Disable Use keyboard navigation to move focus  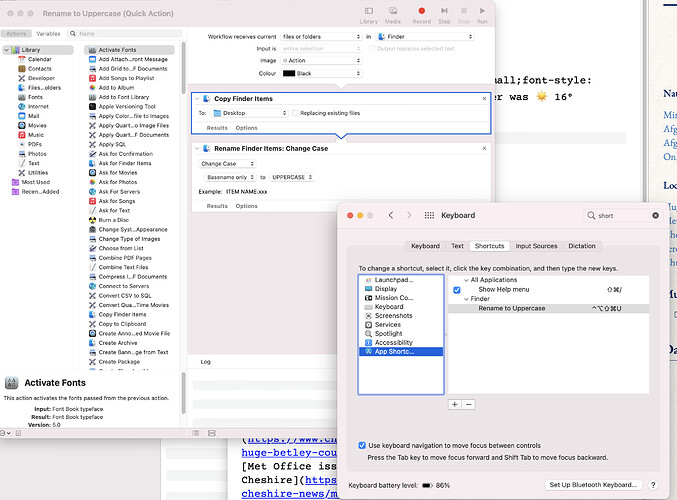click(x=362, y=445)
